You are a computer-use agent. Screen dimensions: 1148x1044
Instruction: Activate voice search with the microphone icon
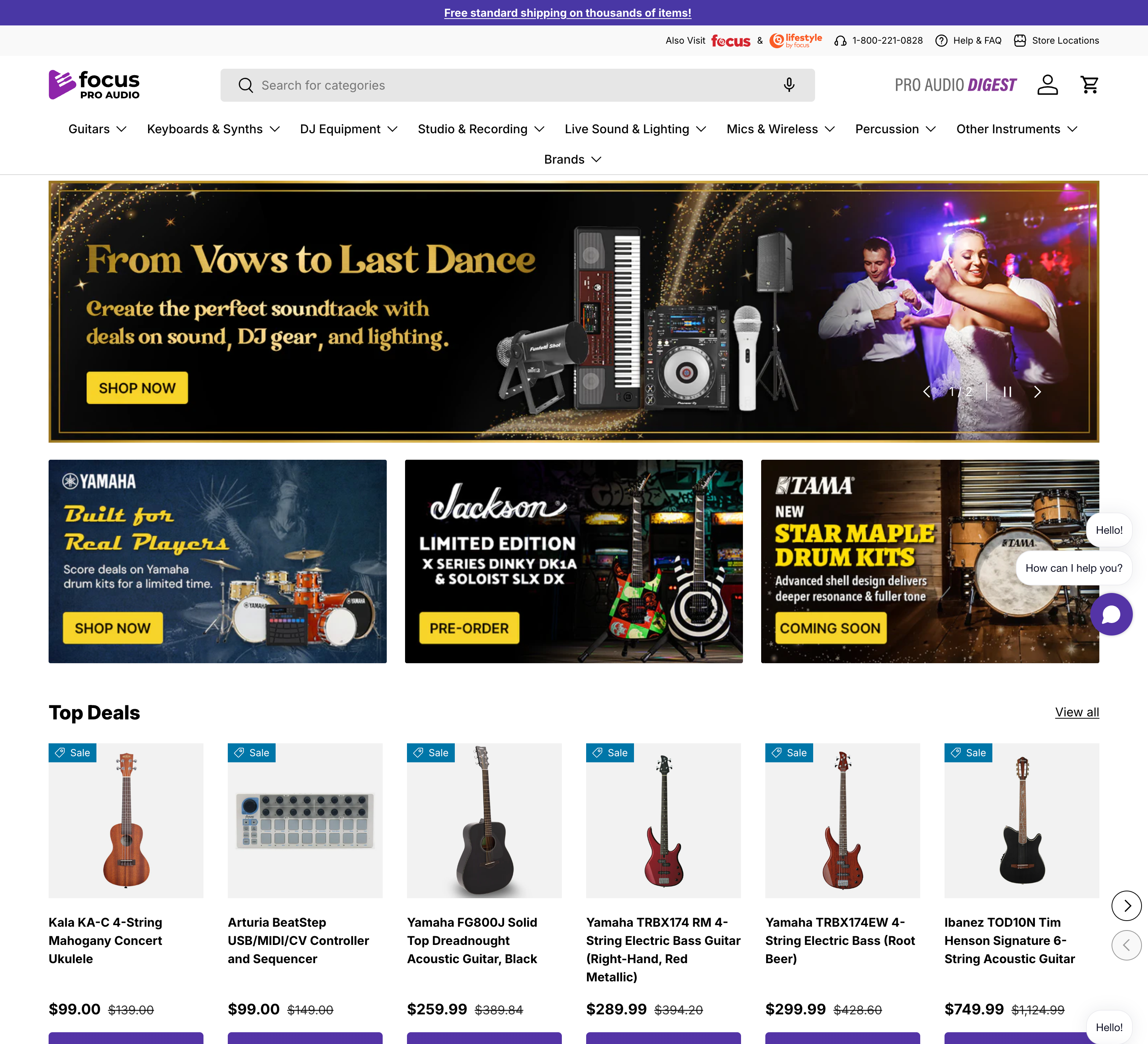(789, 85)
